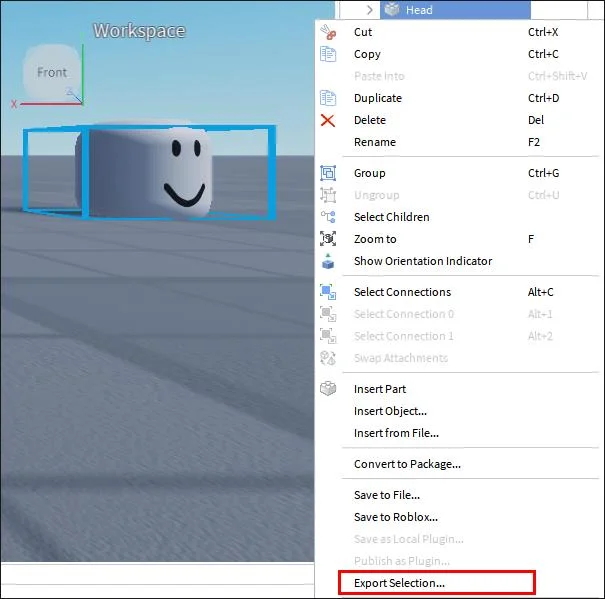Click the Select Connections icon
This screenshot has height=599, width=605.
pos(328,292)
